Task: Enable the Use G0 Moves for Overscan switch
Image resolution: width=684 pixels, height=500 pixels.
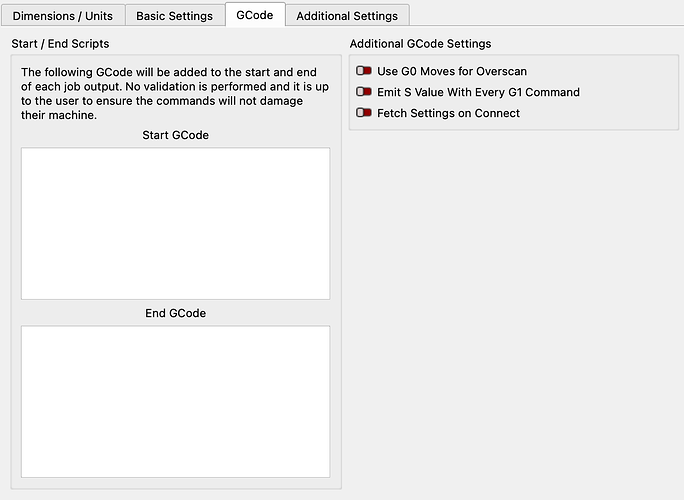Action: click(x=364, y=72)
